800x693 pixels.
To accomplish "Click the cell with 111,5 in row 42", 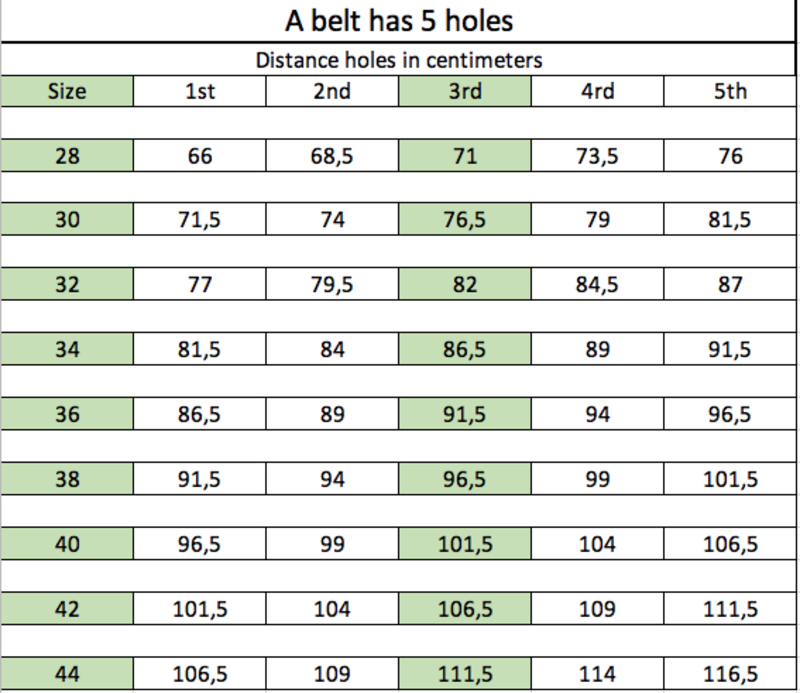I will pos(730,609).
